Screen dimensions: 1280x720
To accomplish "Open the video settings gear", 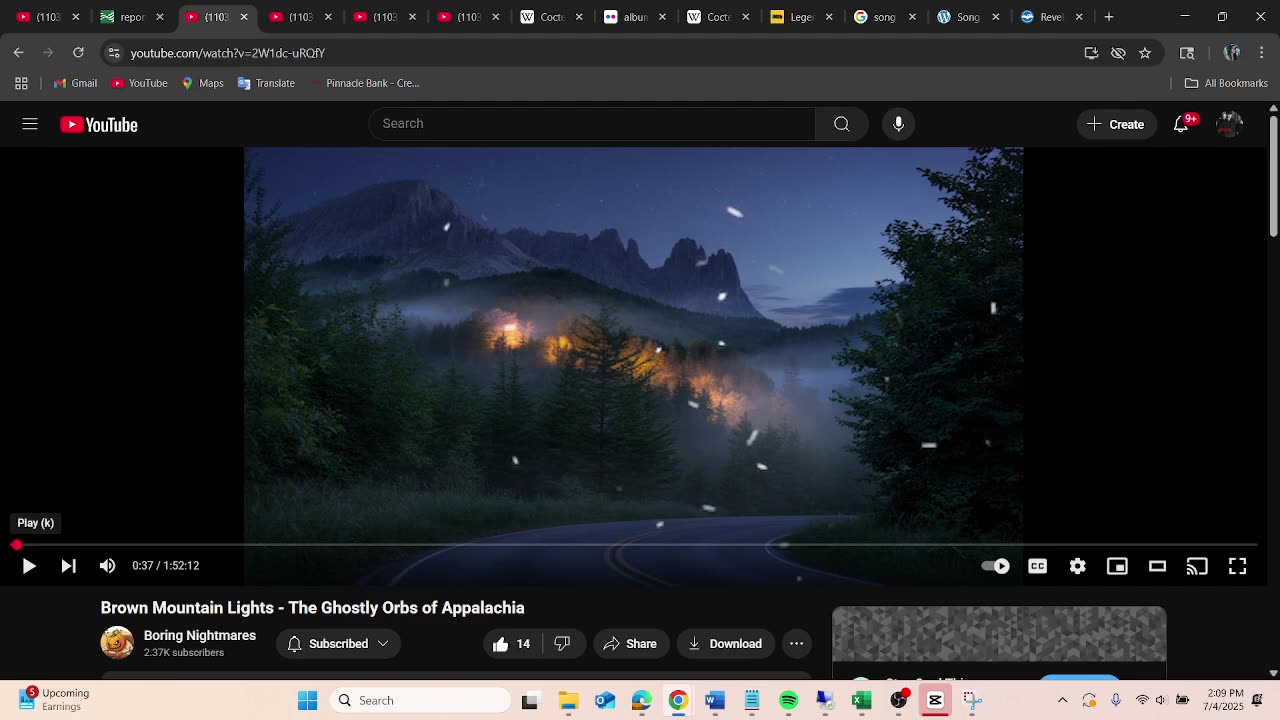I will pos(1077,566).
